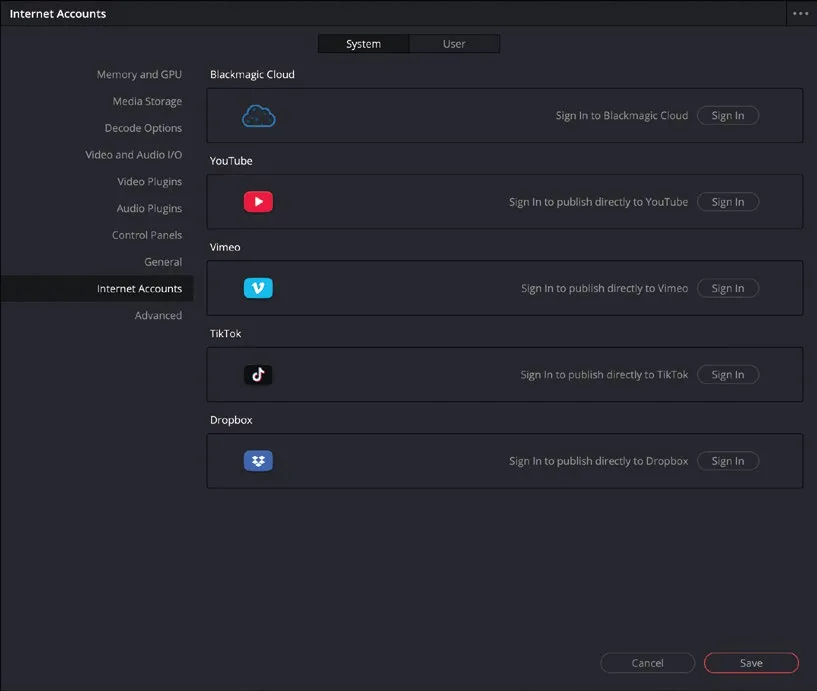The width and height of the screenshot is (817, 691).
Task: Switch to the User tab
Action: [x=454, y=44]
